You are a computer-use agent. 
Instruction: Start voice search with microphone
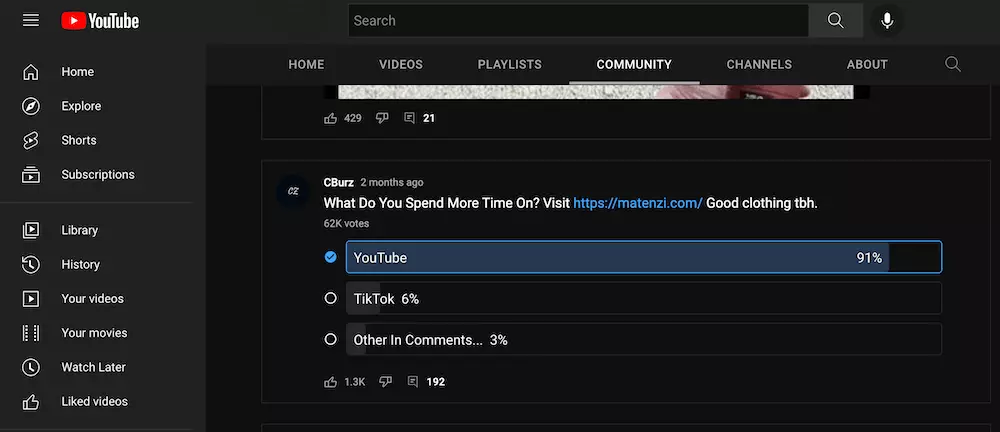pyautogui.click(x=886, y=20)
